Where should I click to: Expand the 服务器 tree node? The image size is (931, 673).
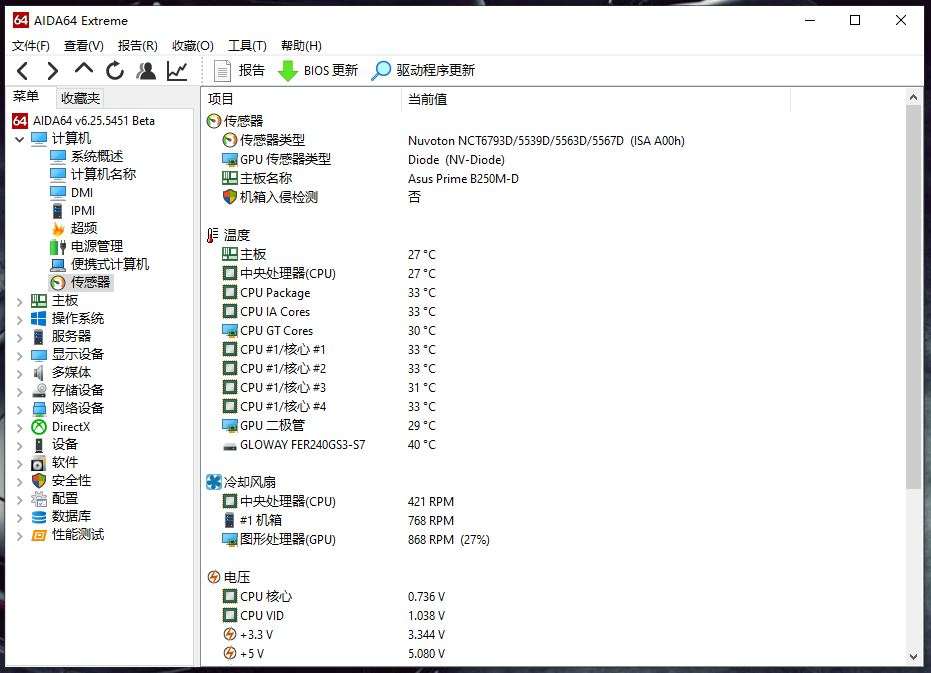[x=20, y=337]
